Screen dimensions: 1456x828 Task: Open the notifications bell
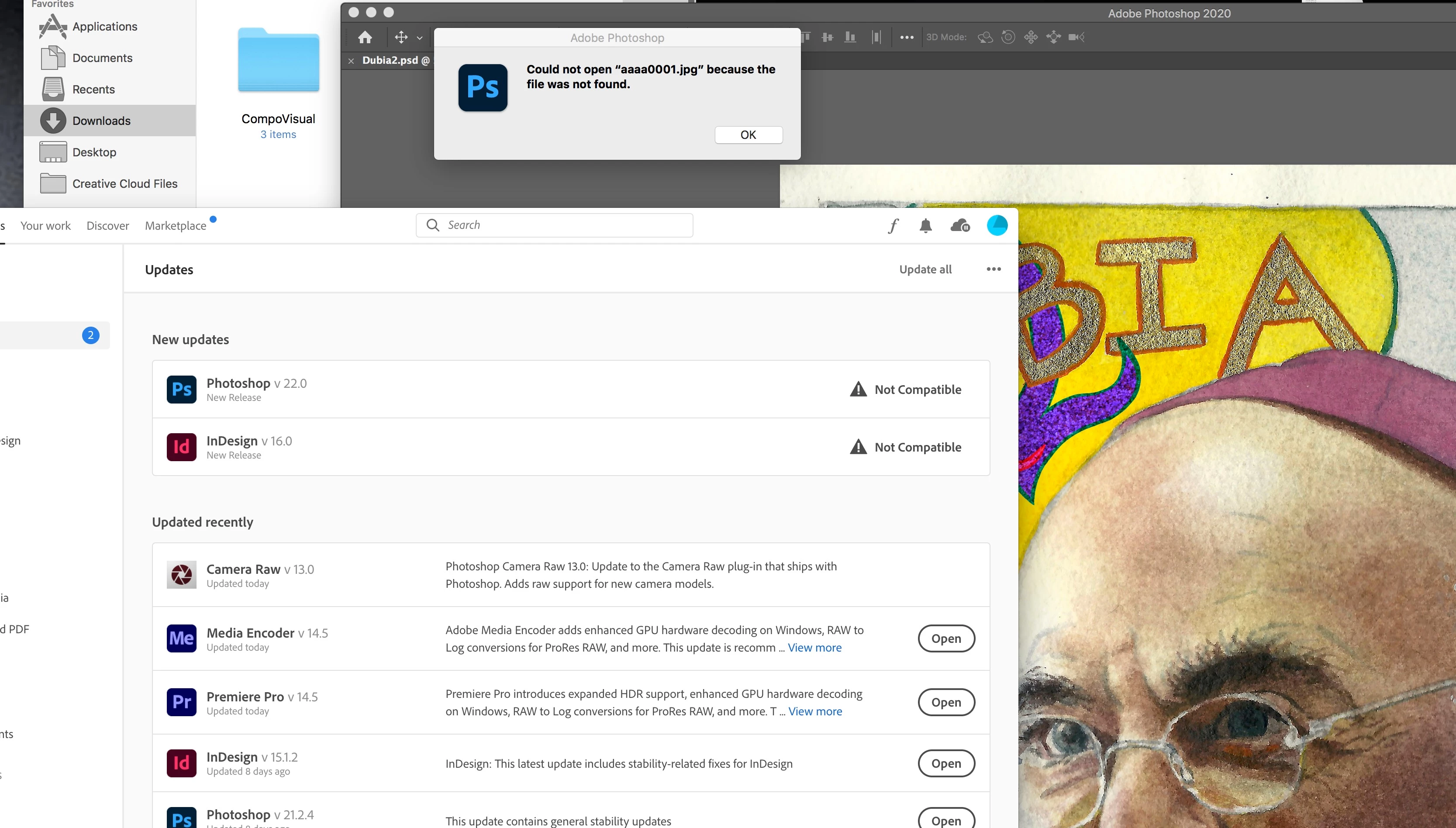pos(925,226)
